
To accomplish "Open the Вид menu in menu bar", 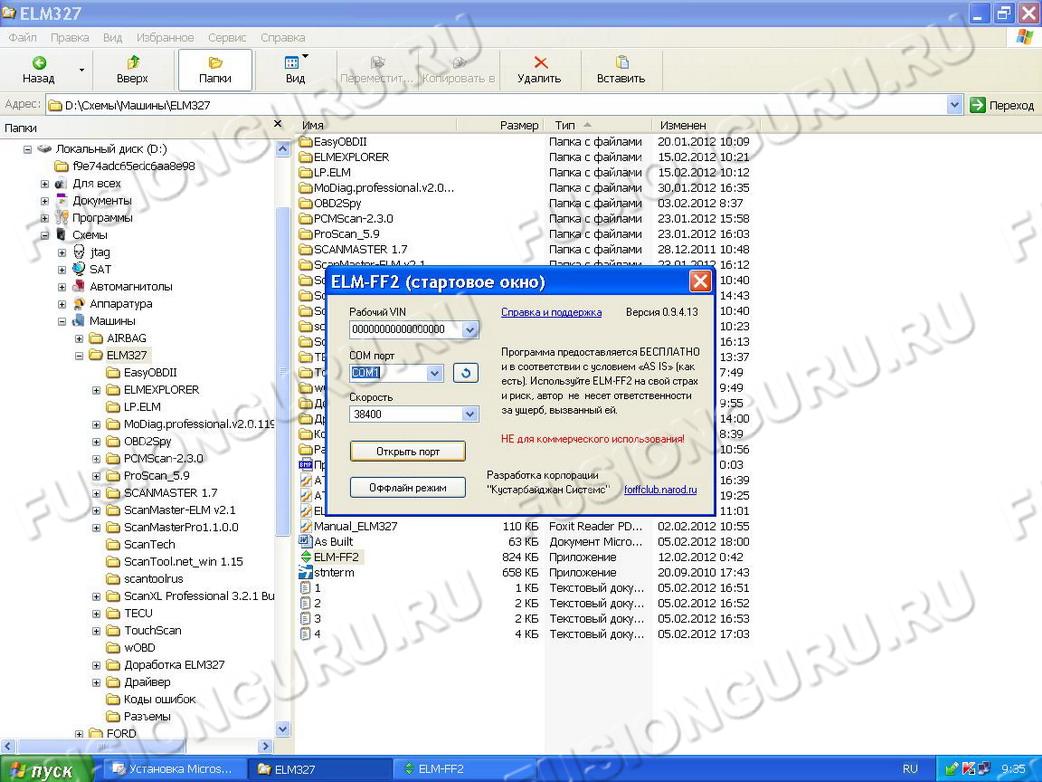I will tap(112, 38).
